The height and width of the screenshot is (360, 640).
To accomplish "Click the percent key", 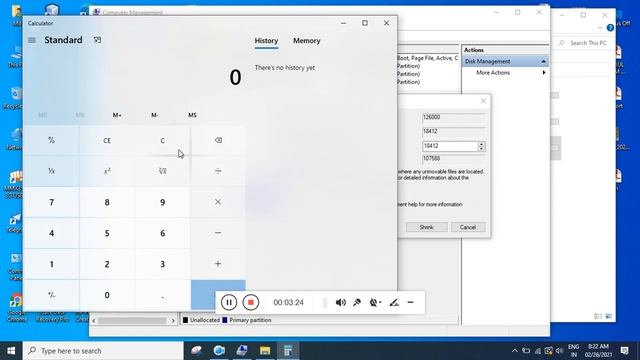I will click(51, 140).
